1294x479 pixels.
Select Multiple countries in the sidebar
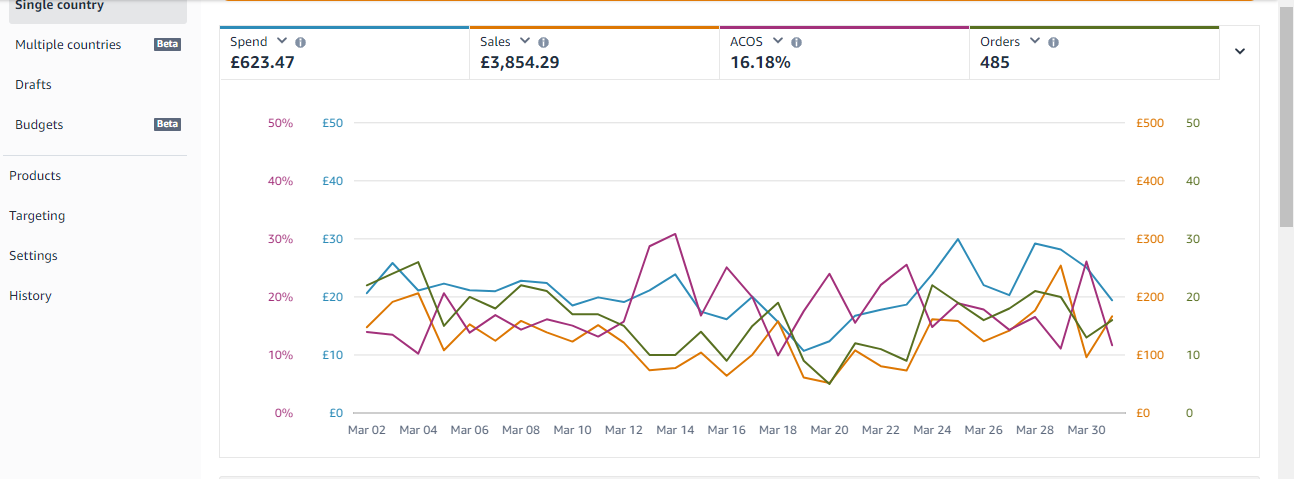[x=68, y=45]
